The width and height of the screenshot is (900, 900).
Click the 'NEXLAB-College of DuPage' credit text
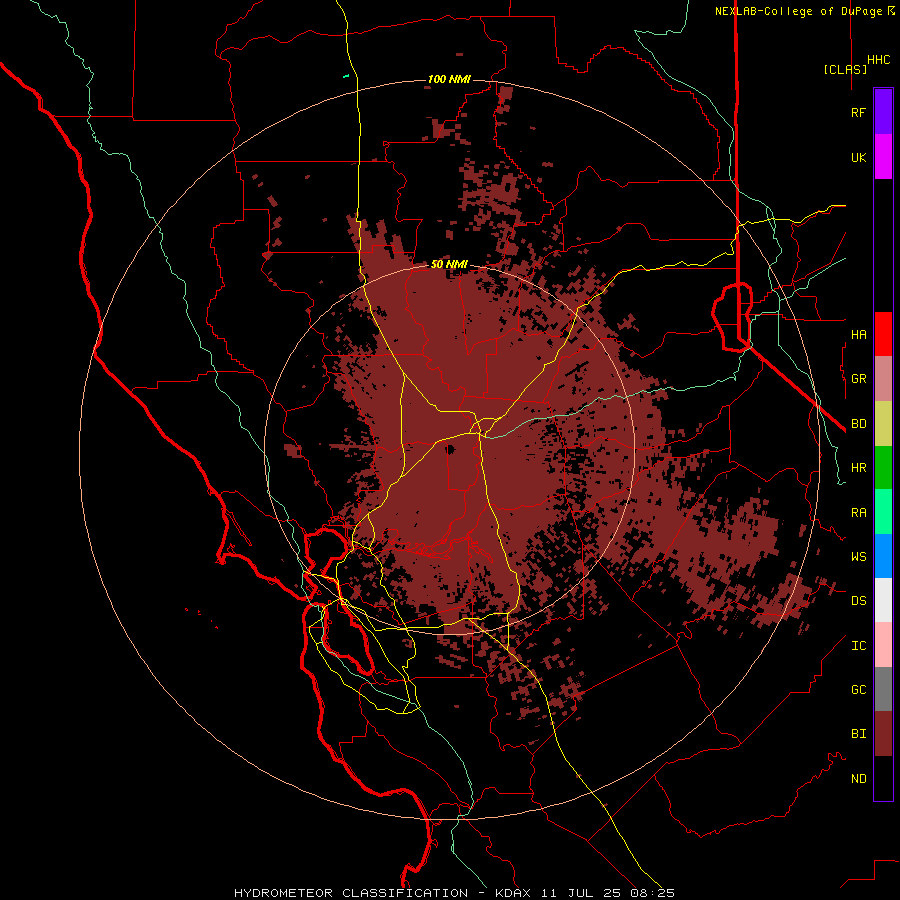point(800,11)
